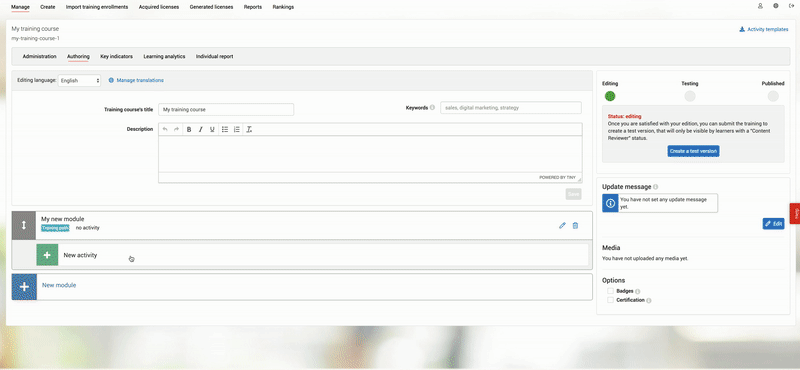Click the Certification info icon
Screen dimensions: 800x370
pos(649,301)
